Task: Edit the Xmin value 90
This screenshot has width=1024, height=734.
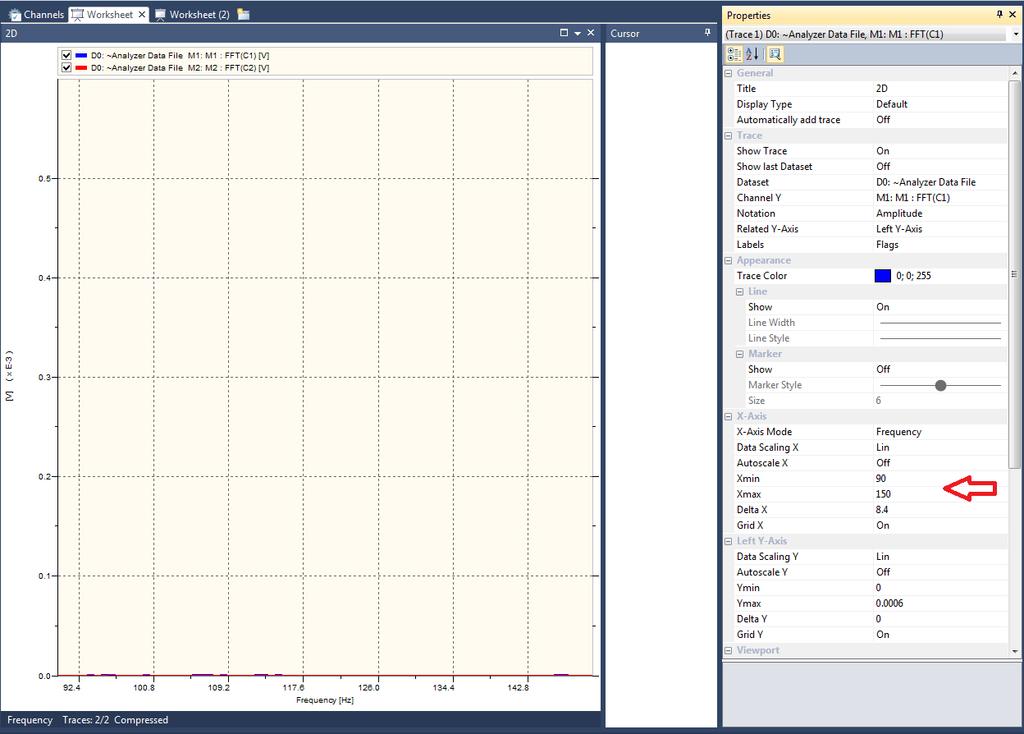Action: point(940,479)
